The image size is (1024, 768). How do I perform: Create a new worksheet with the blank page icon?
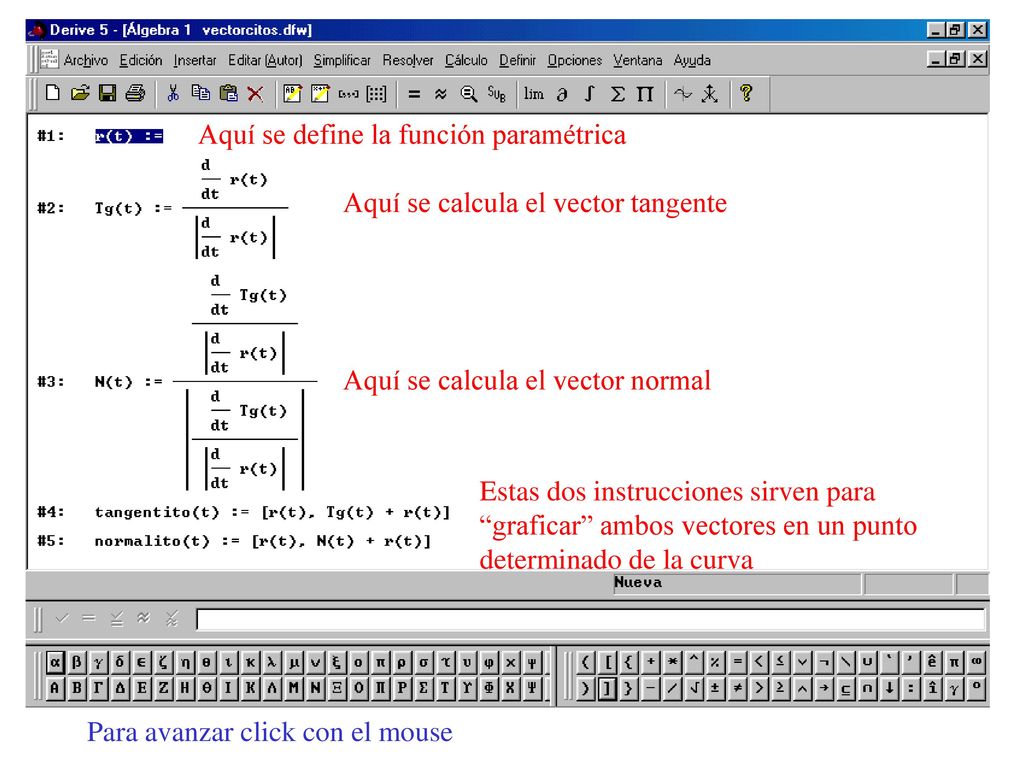(53, 93)
